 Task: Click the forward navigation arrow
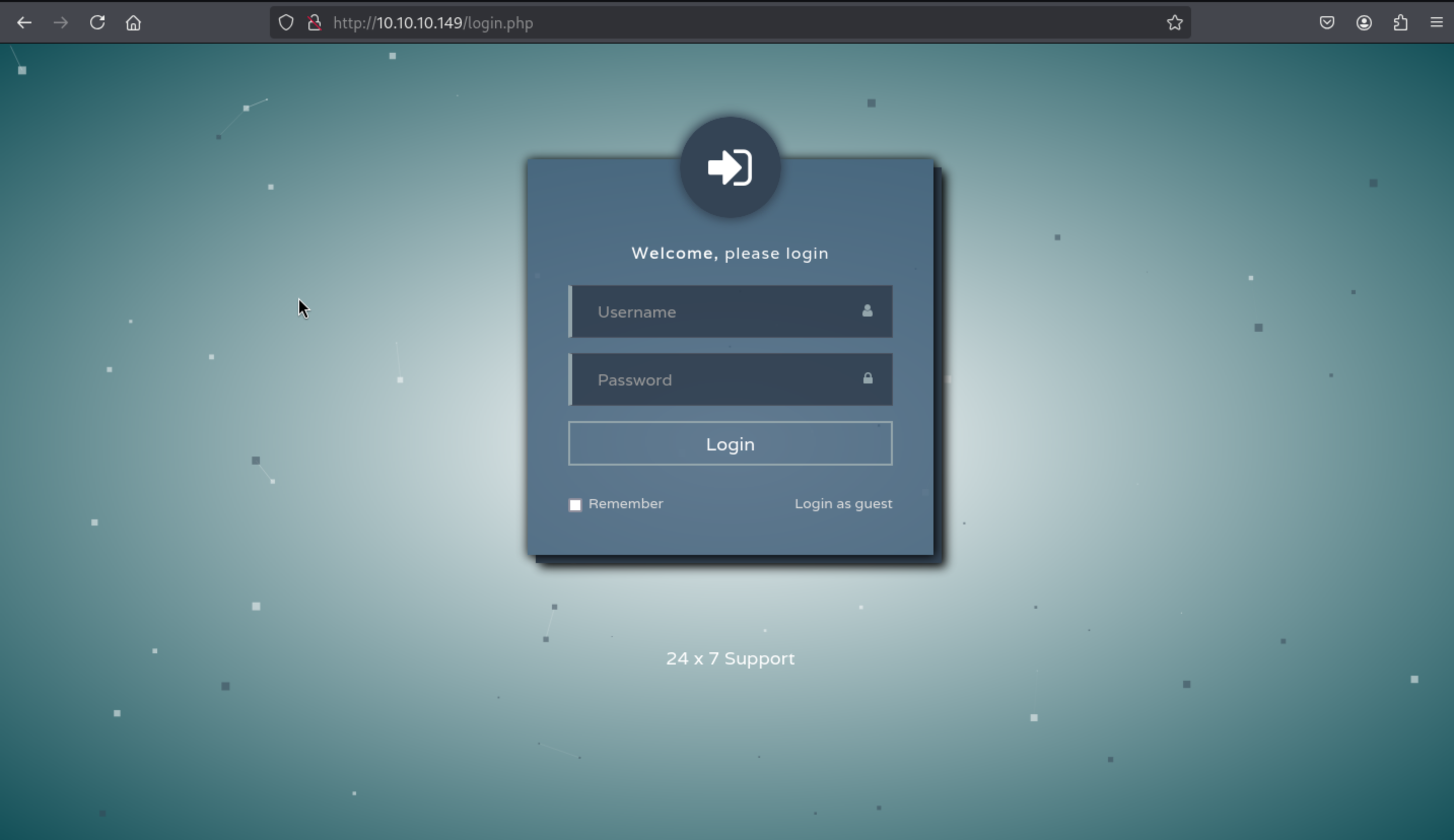[x=60, y=23]
